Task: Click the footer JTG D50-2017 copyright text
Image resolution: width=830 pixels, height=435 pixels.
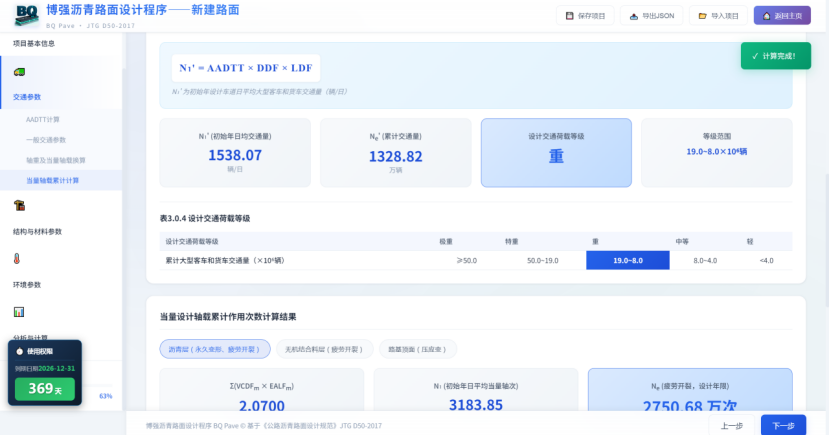Action: (x=264, y=425)
